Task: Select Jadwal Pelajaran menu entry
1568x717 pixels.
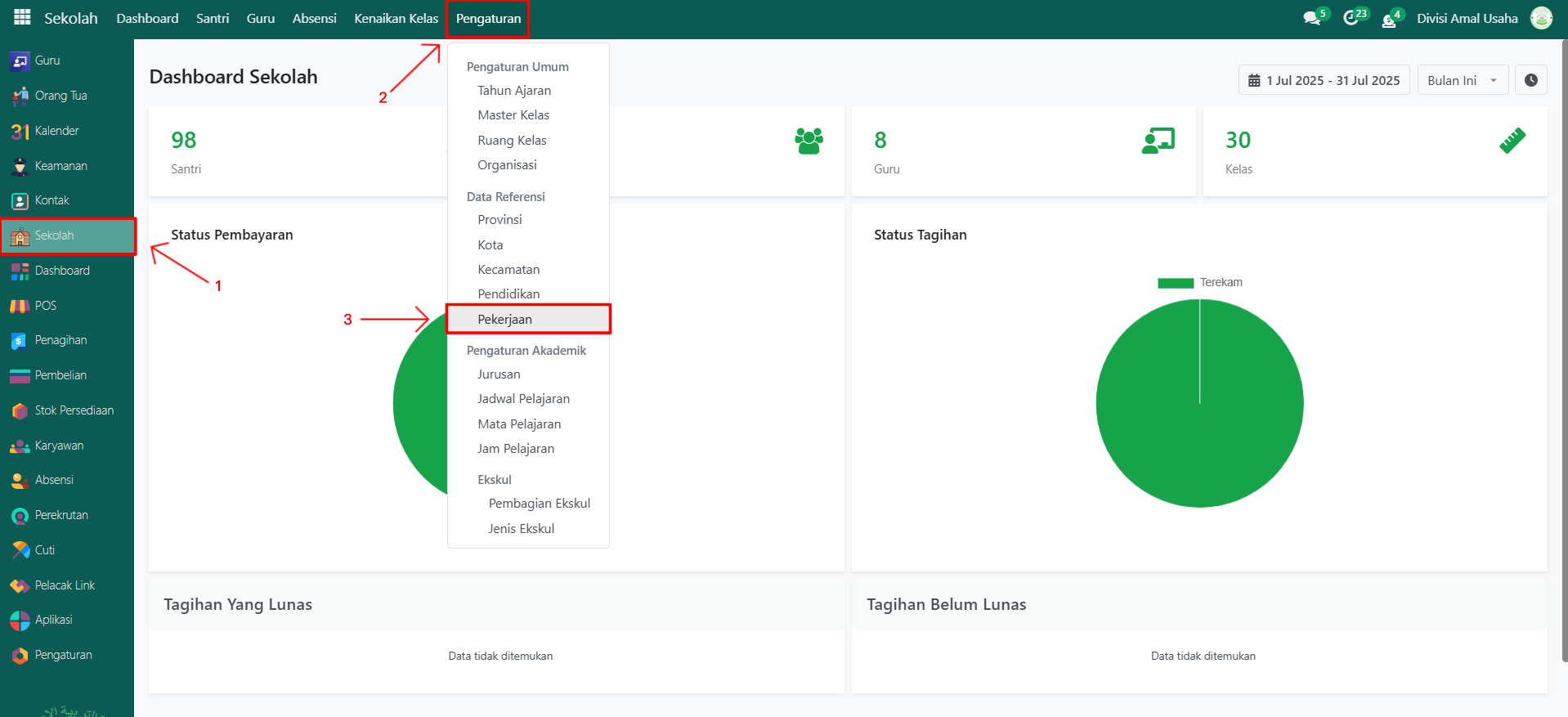Action: [x=523, y=399]
